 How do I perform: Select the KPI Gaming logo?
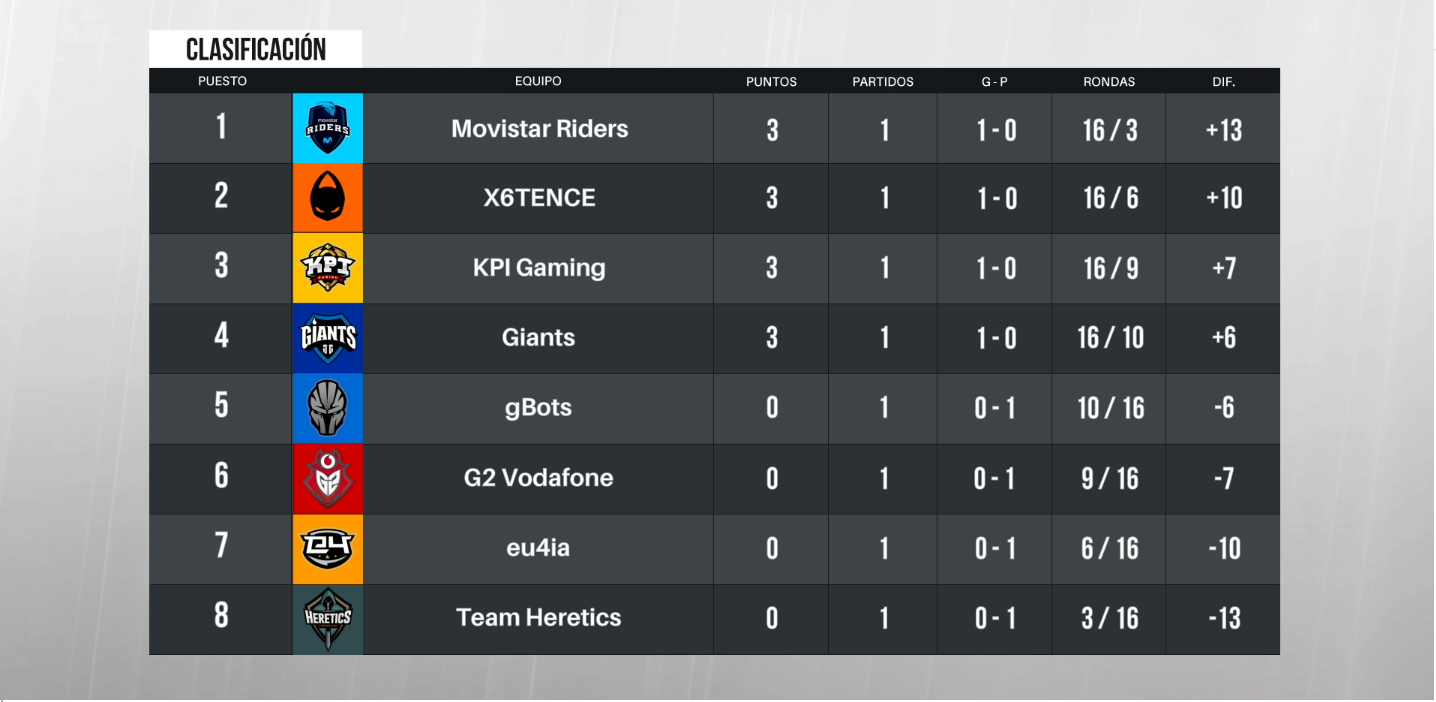pos(328,268)
